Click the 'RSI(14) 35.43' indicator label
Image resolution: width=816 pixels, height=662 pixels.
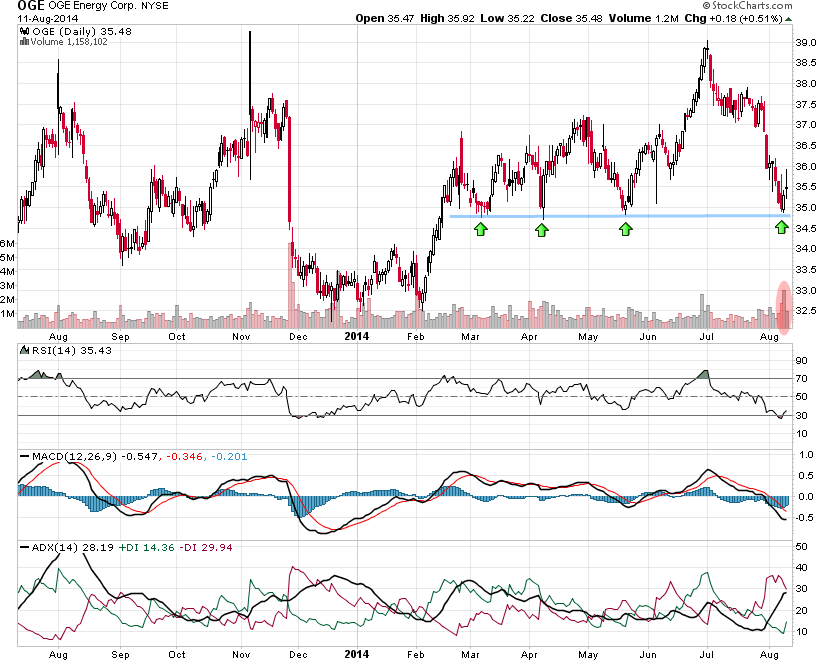(72, 350)
